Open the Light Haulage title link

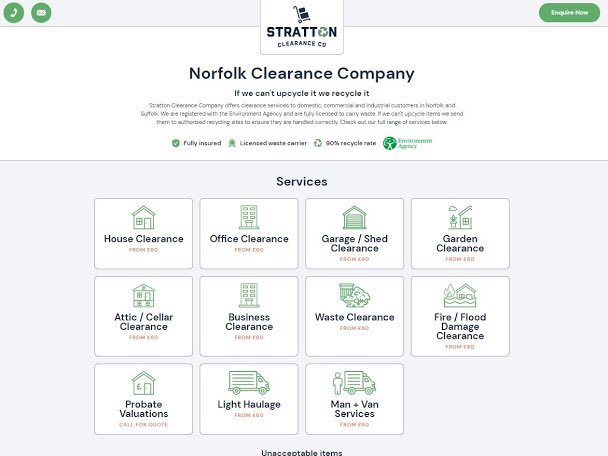point(249,404)
